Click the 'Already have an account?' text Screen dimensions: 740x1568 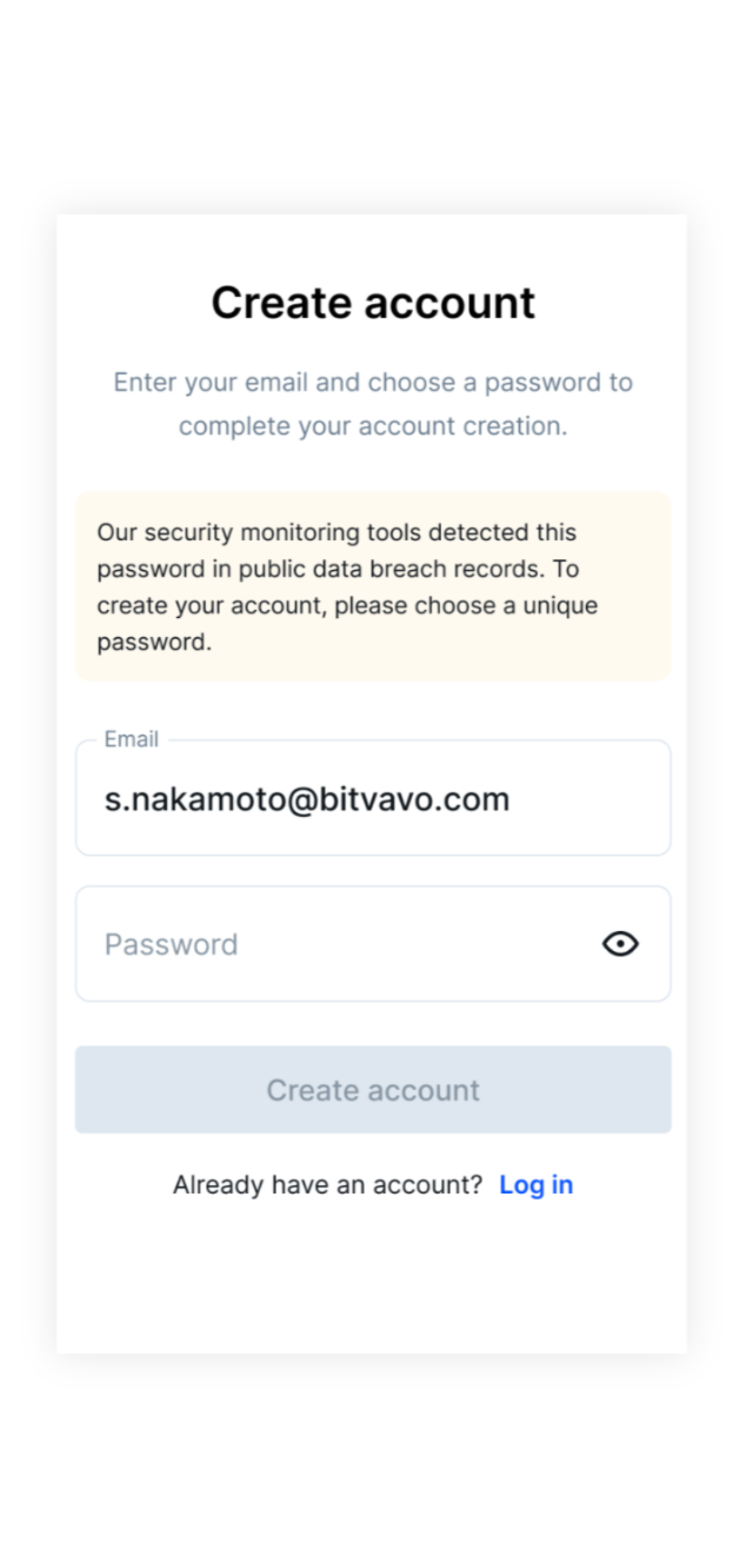(x=328, y=1185)
